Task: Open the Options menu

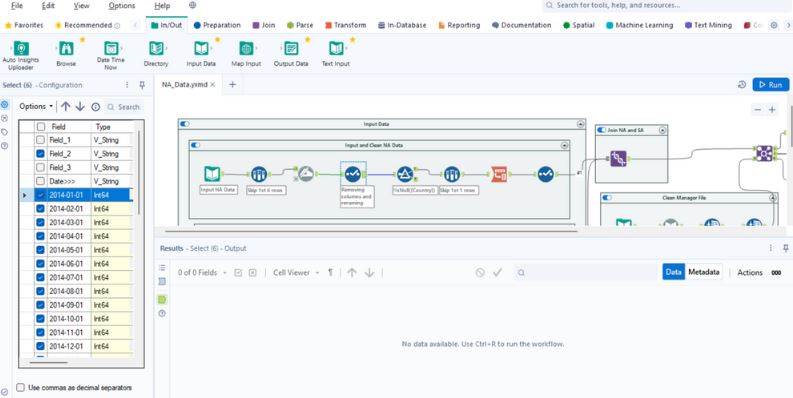Action: click(122, 6)
